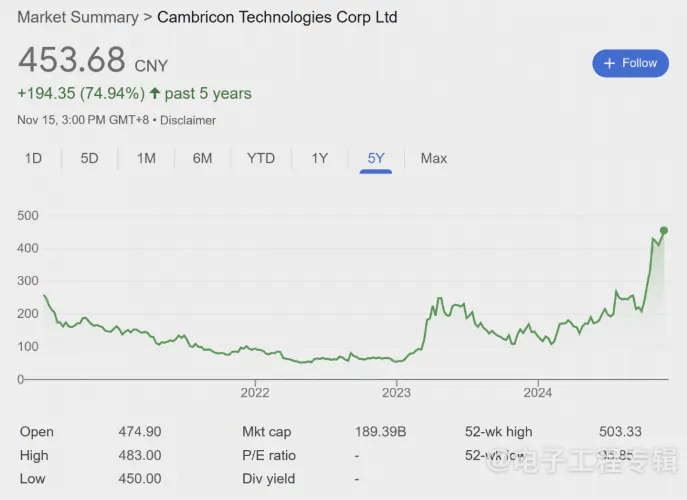Show the Max time range
This screenshot has height=500, width=687.
[434, 158]
